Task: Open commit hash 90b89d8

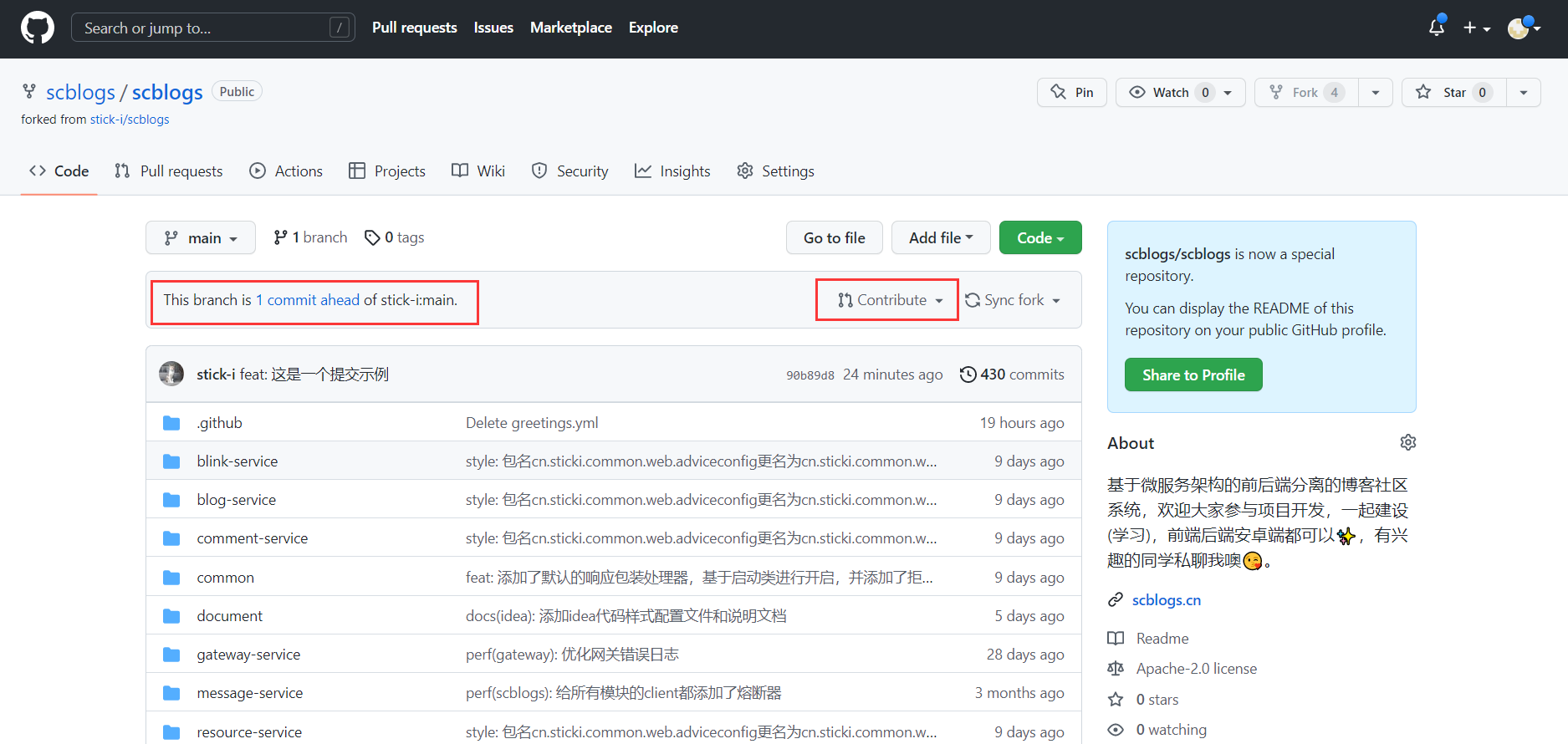Action: tap(810, 375)
